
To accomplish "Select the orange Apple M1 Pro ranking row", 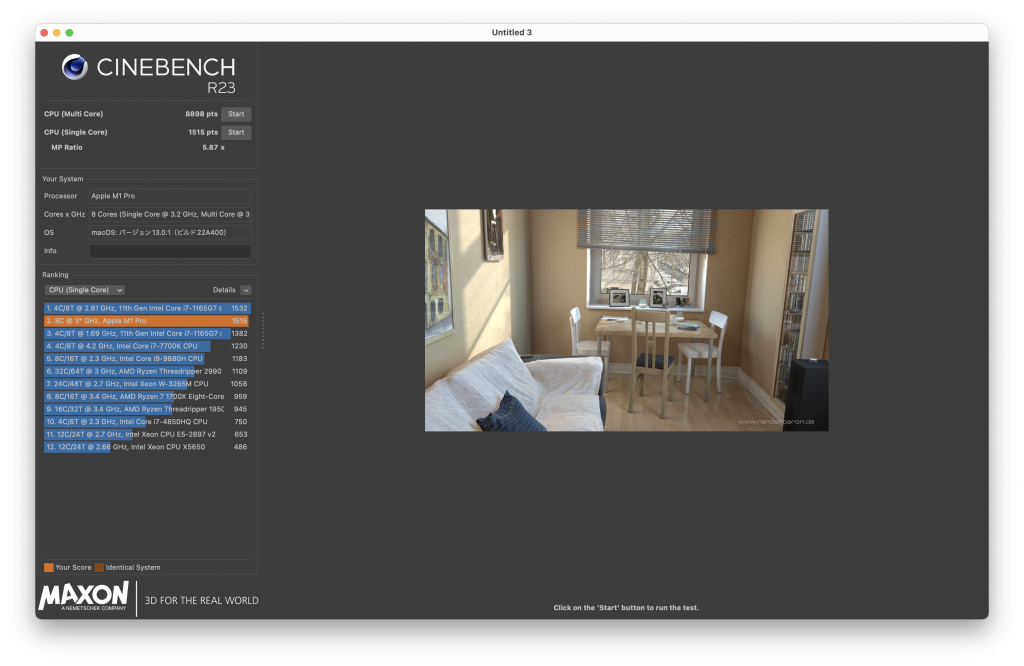I will click(x=147, y=321).
